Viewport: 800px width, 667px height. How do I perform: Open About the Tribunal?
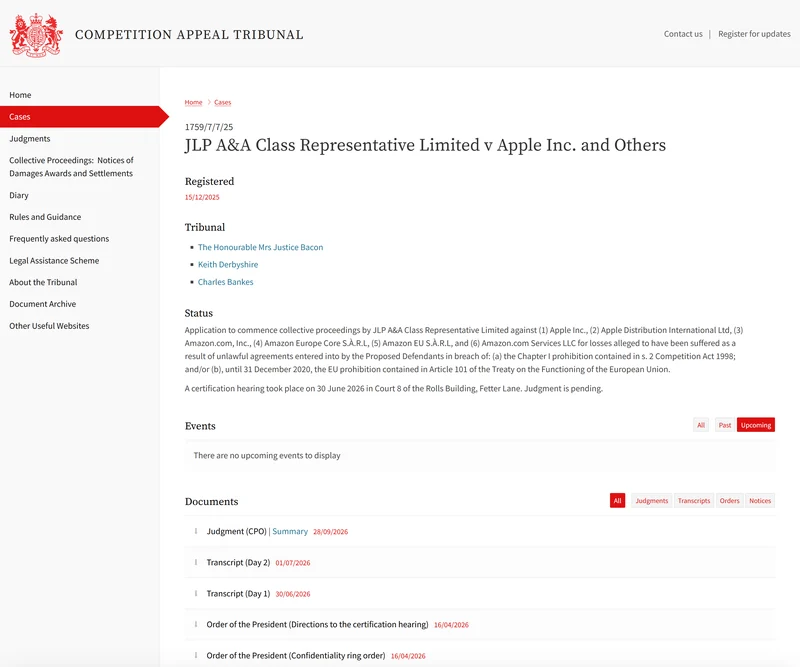43,282
